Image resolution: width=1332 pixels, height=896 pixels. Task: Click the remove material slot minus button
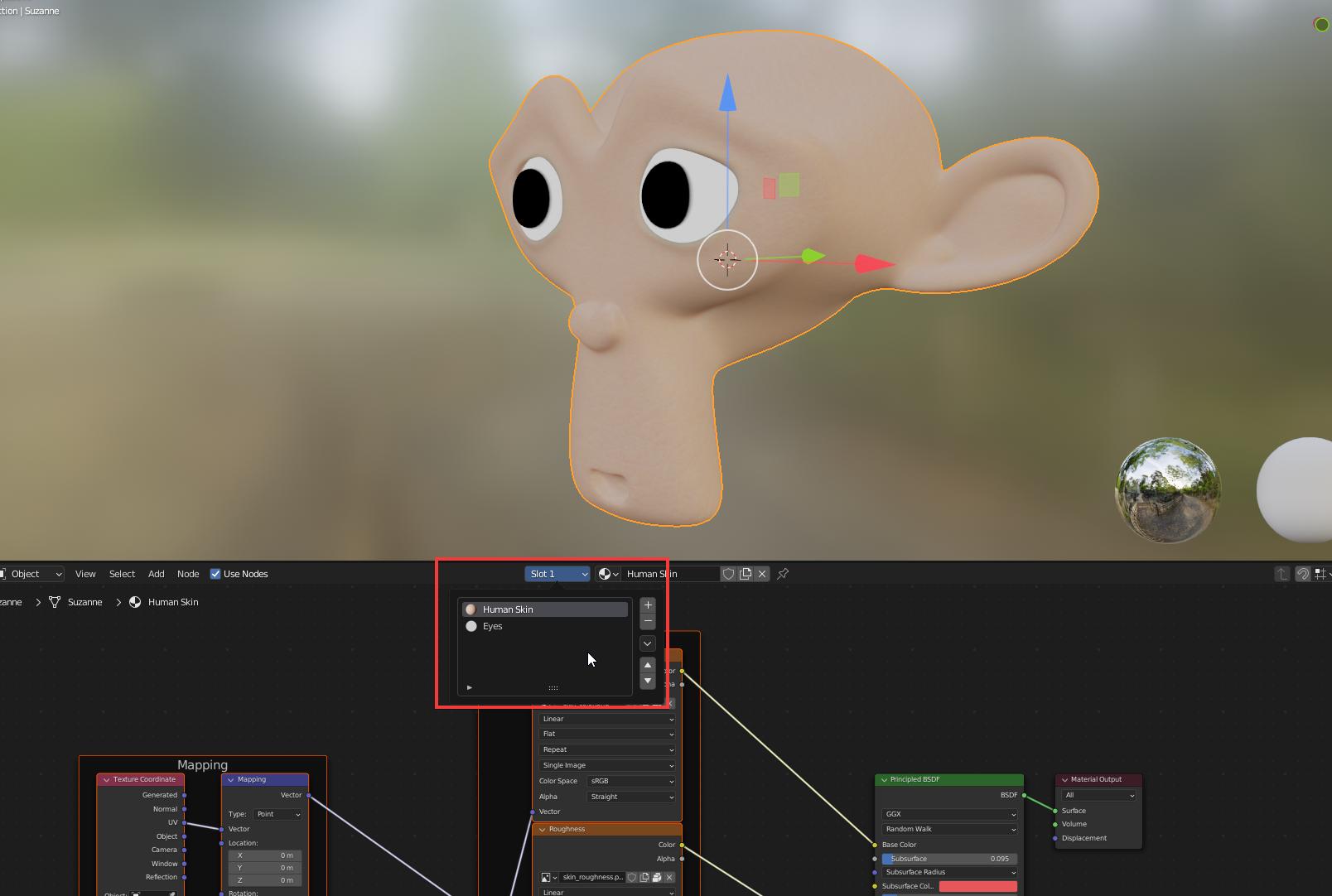tap(648, 621)
